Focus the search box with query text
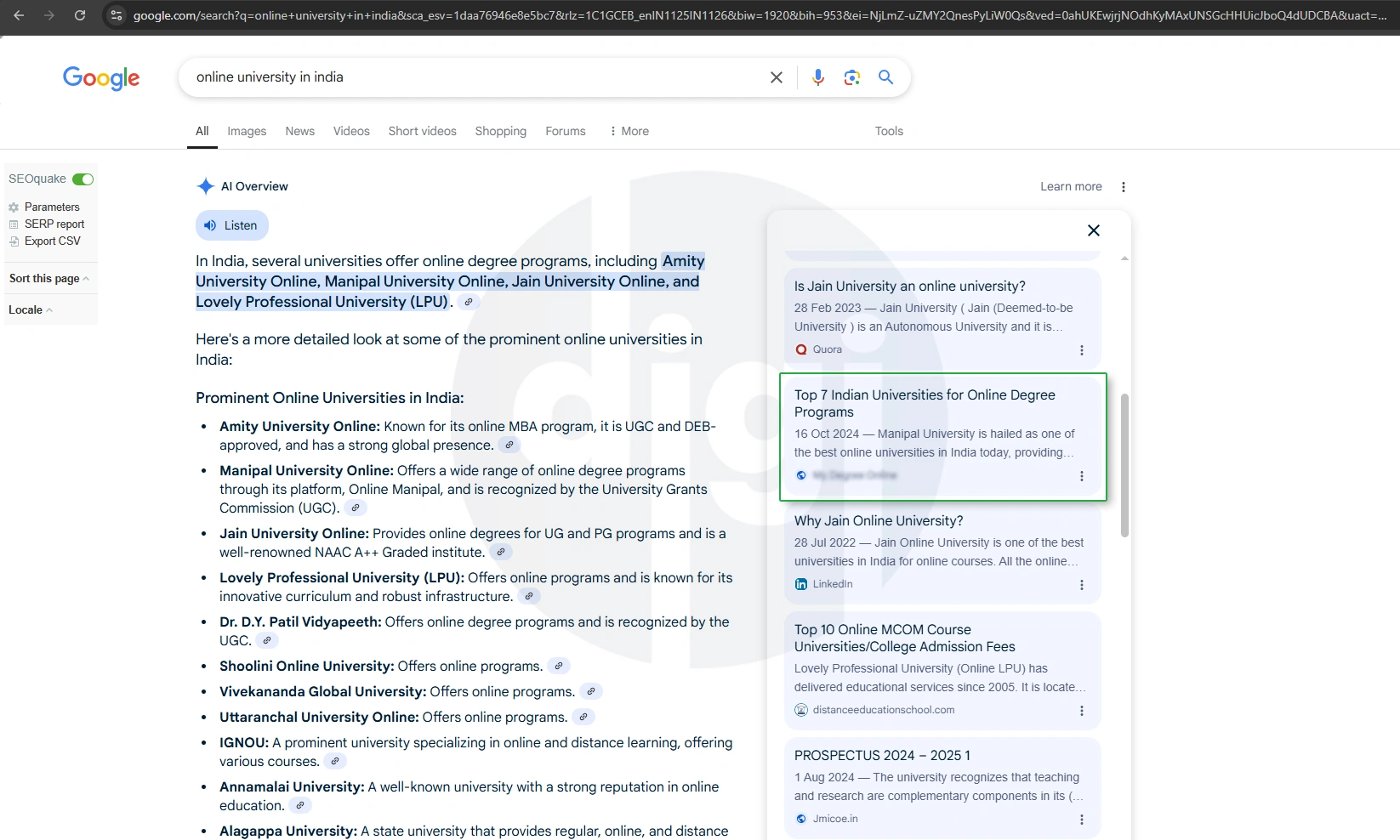1400x840 pixels. [476, 77]
